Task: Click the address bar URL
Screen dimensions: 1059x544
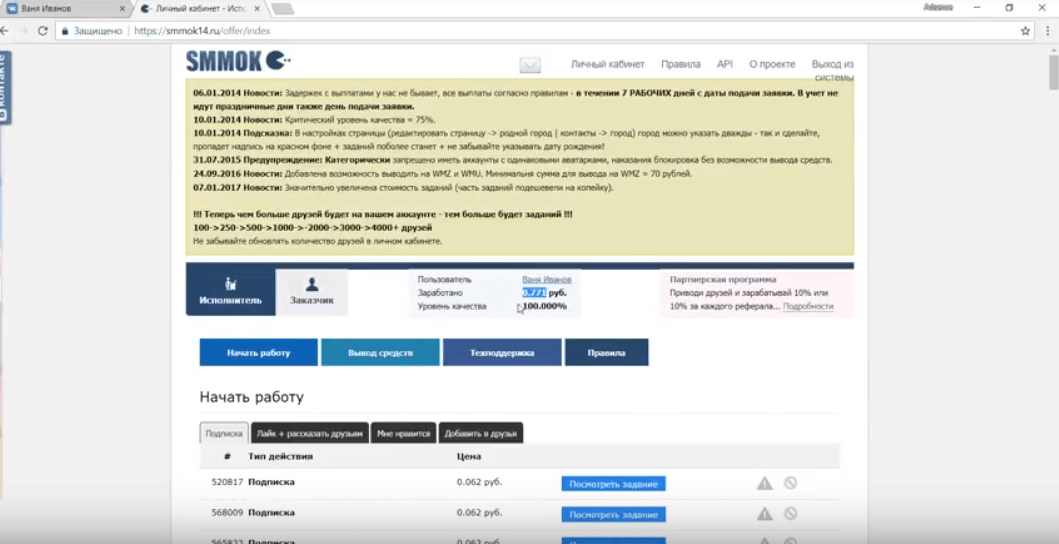Action: pos(203,31)
